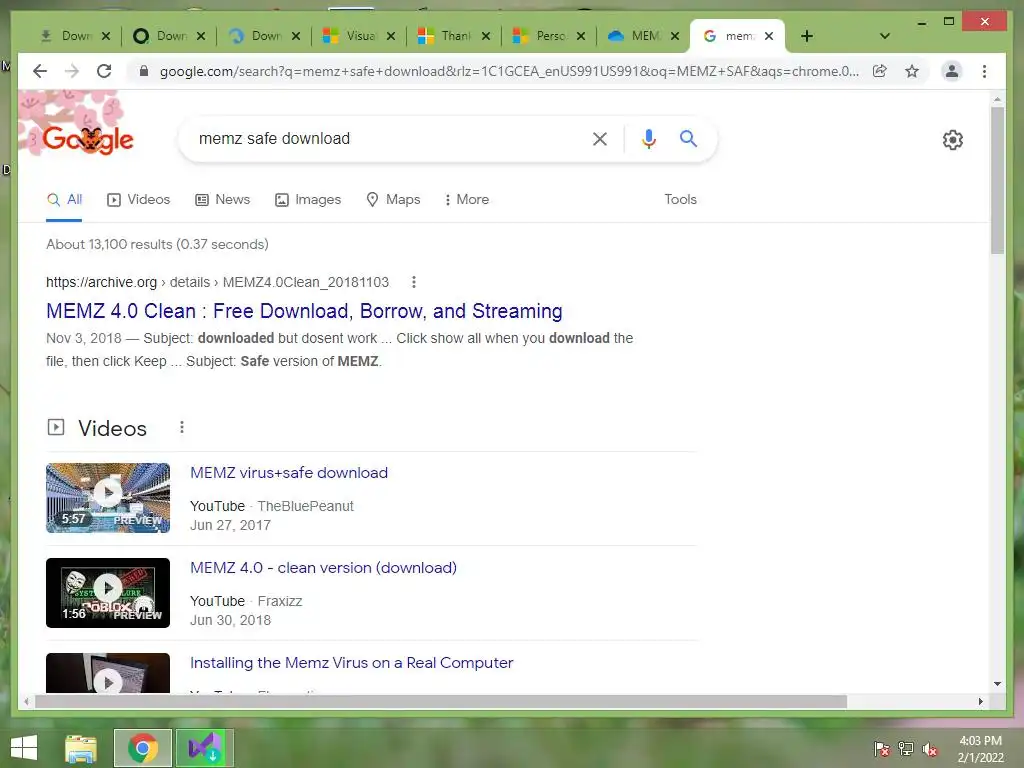Click the vertical scrollbar thumb

click(997, 180)
